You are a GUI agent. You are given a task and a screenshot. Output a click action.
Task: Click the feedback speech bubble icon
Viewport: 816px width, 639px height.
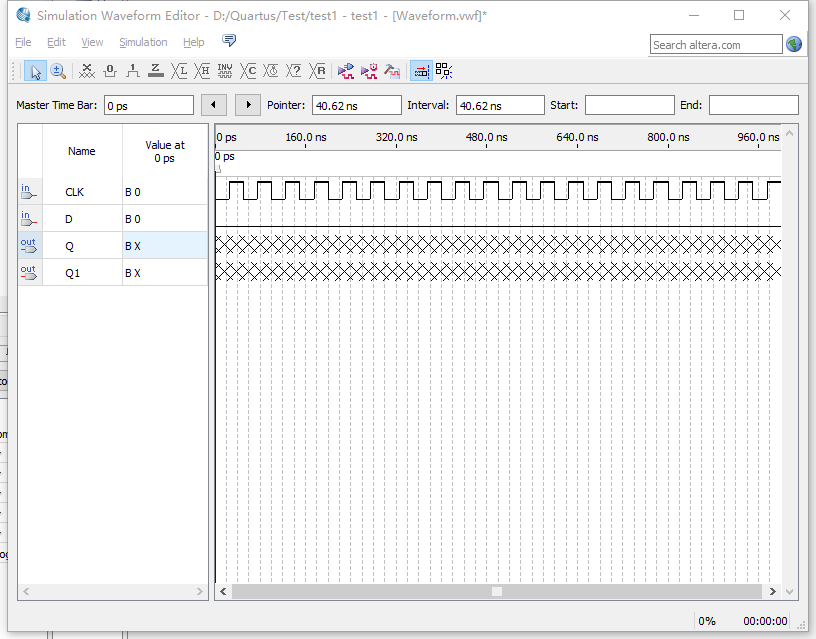pos(229,40)
